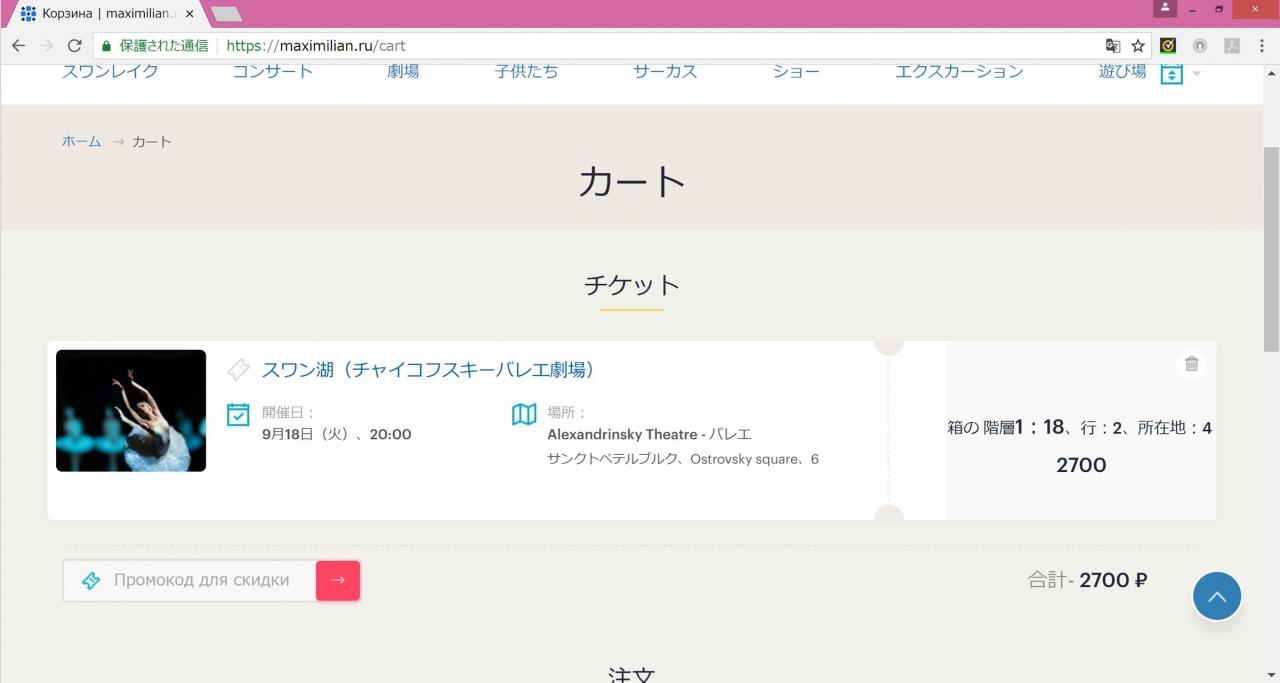Viewport: 1280px width, 683px height.
Task: Click the ホーム breadcrumb link
Action: click(x=82, y=142)
